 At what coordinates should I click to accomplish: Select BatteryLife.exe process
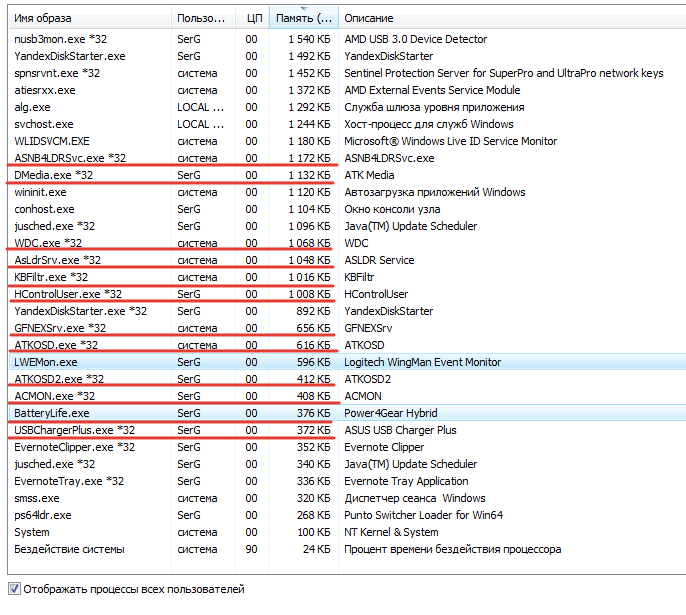(x=52, y=413)
